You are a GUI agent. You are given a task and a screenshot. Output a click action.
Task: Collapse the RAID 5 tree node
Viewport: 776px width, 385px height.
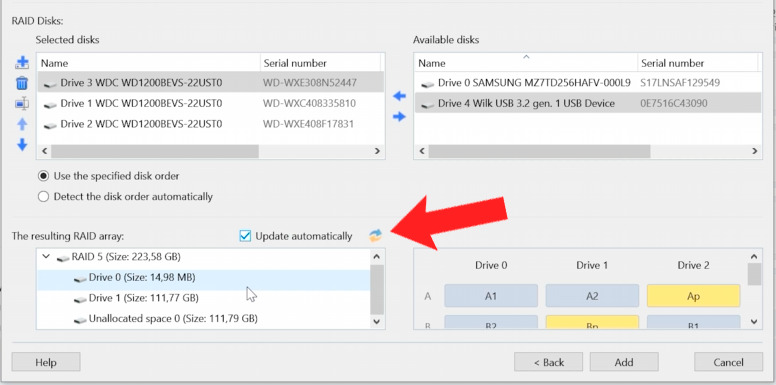[47, 257]
